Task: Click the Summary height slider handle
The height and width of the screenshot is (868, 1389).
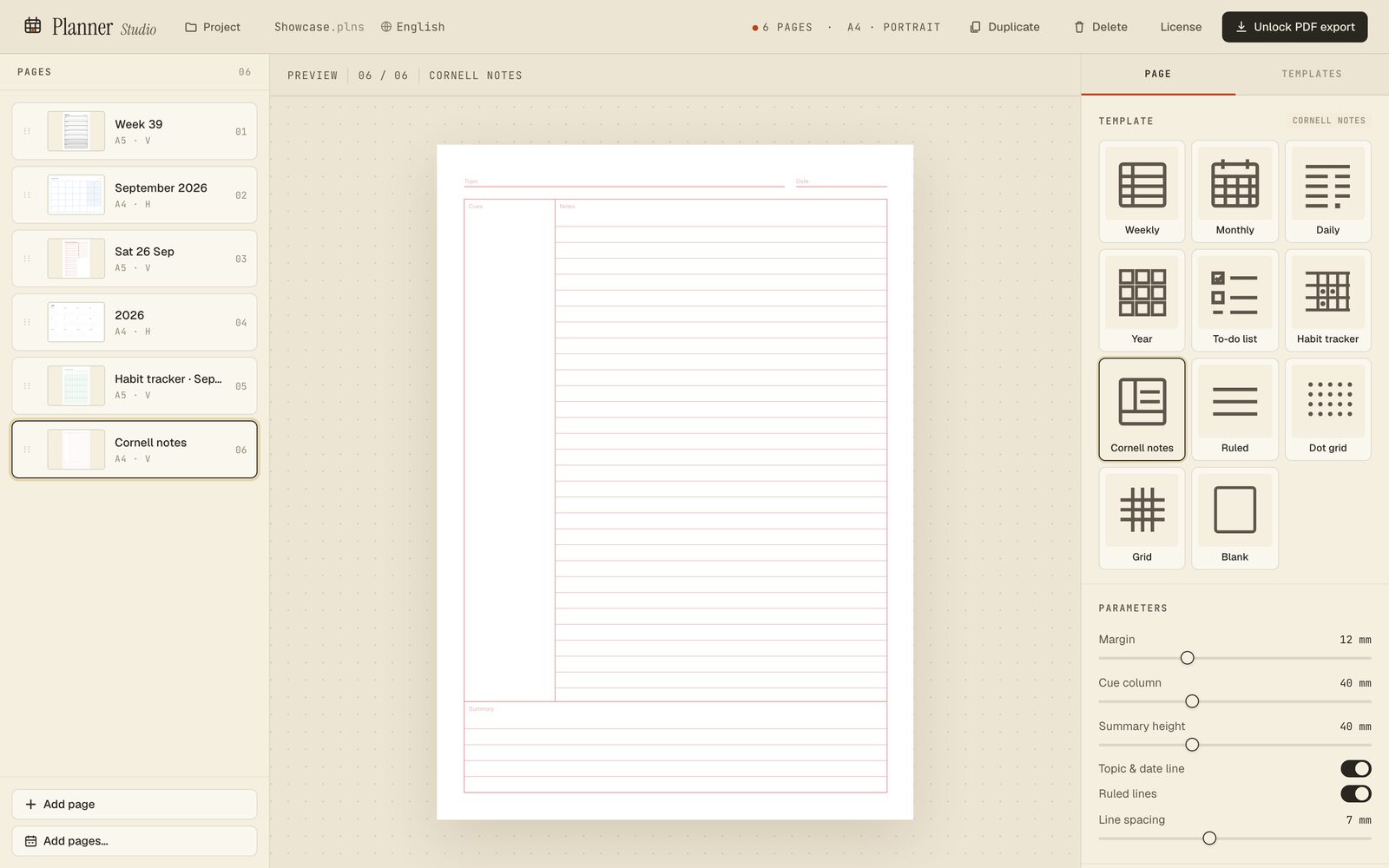Action: pyautogui.click(x=1192, y=745)
